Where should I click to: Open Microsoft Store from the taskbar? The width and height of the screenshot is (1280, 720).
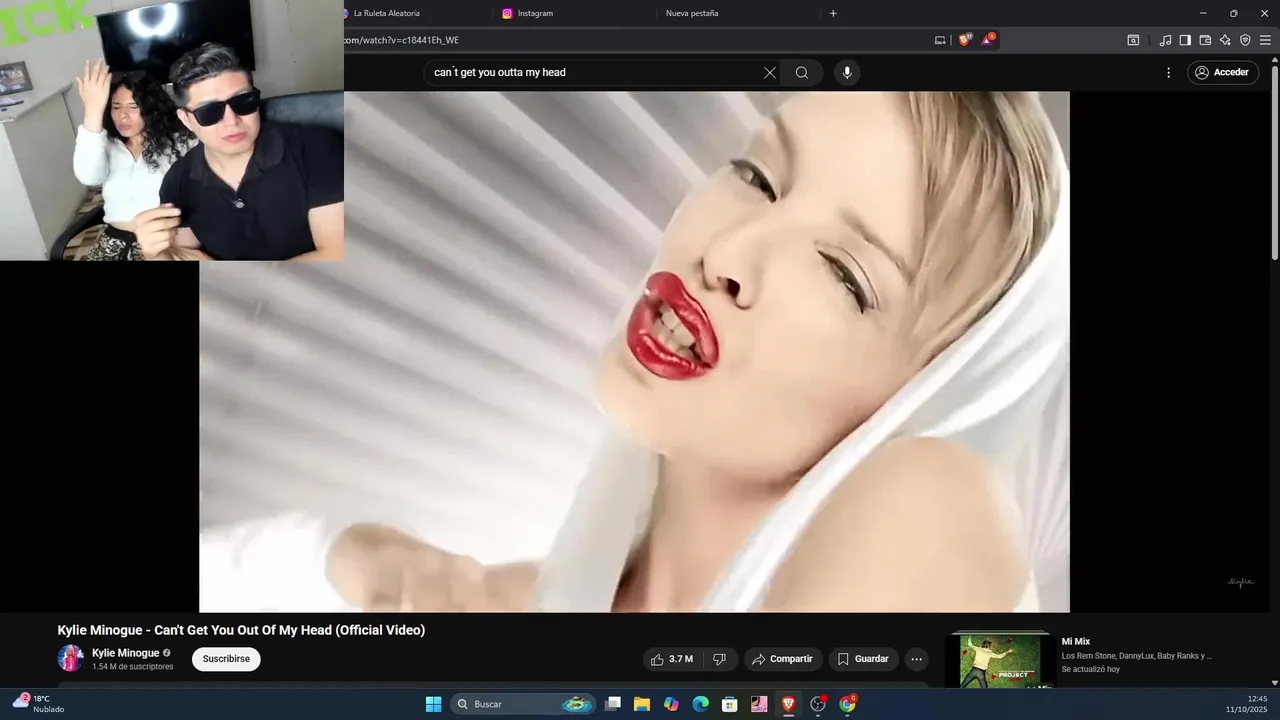[x=730, y=704]
